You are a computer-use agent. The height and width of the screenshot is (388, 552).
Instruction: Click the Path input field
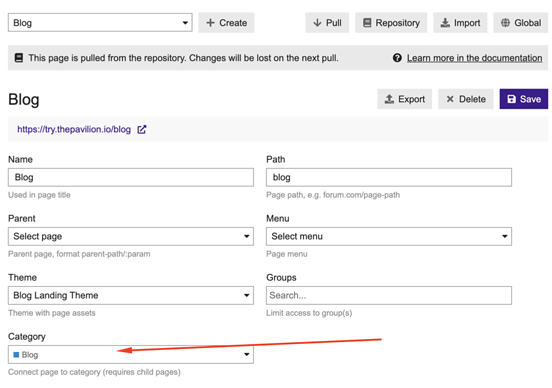click(389, 177)
